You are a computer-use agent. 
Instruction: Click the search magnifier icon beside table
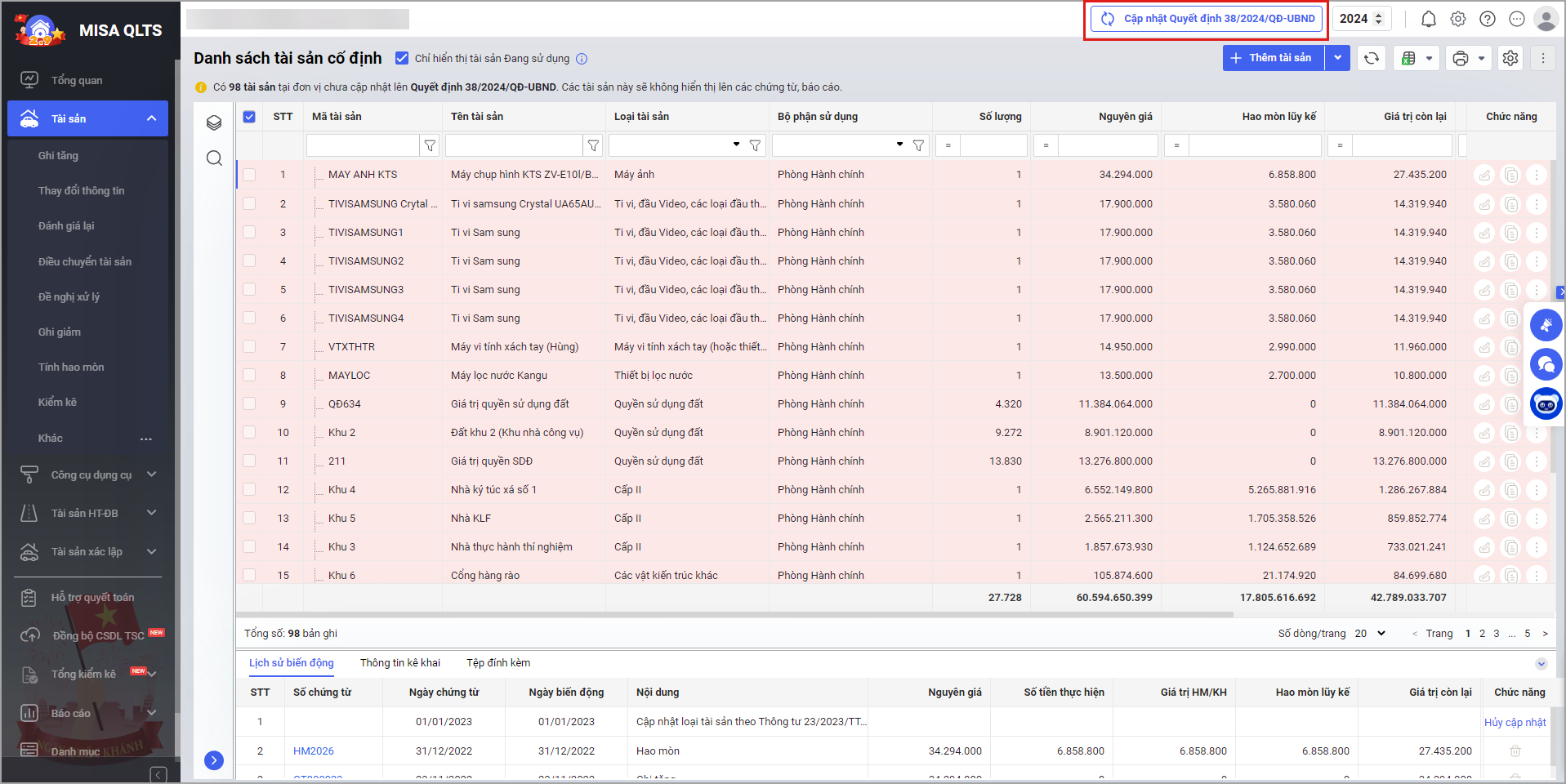[x=214, y=158]
